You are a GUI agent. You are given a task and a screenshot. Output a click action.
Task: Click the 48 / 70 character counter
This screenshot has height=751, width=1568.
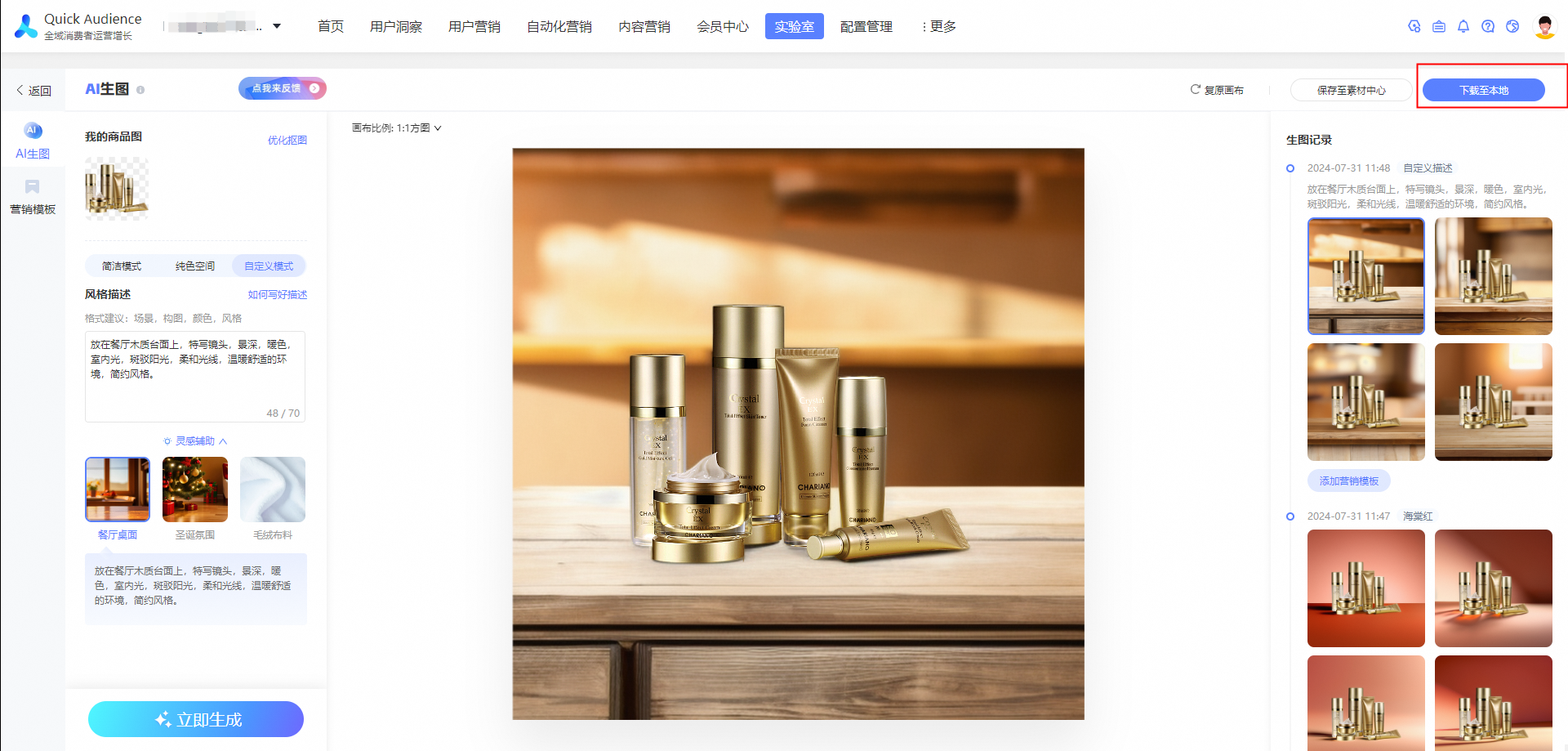tap(283, 413)
